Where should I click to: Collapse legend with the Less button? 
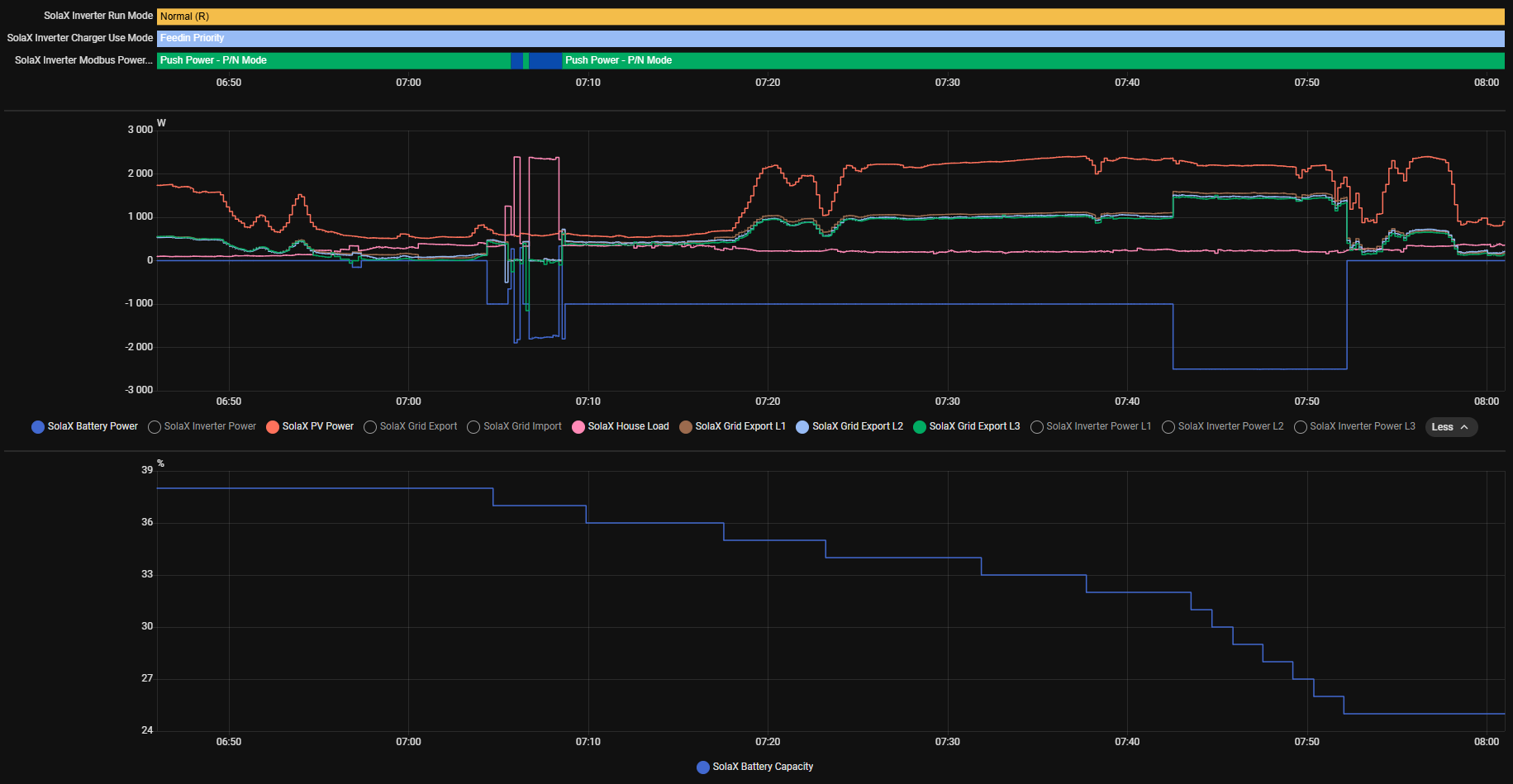pos(1451,427)
